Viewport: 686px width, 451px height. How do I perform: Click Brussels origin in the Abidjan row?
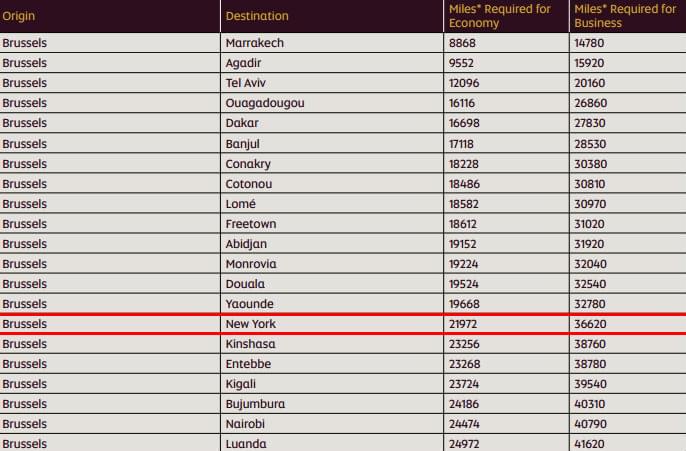coord(24,244)
